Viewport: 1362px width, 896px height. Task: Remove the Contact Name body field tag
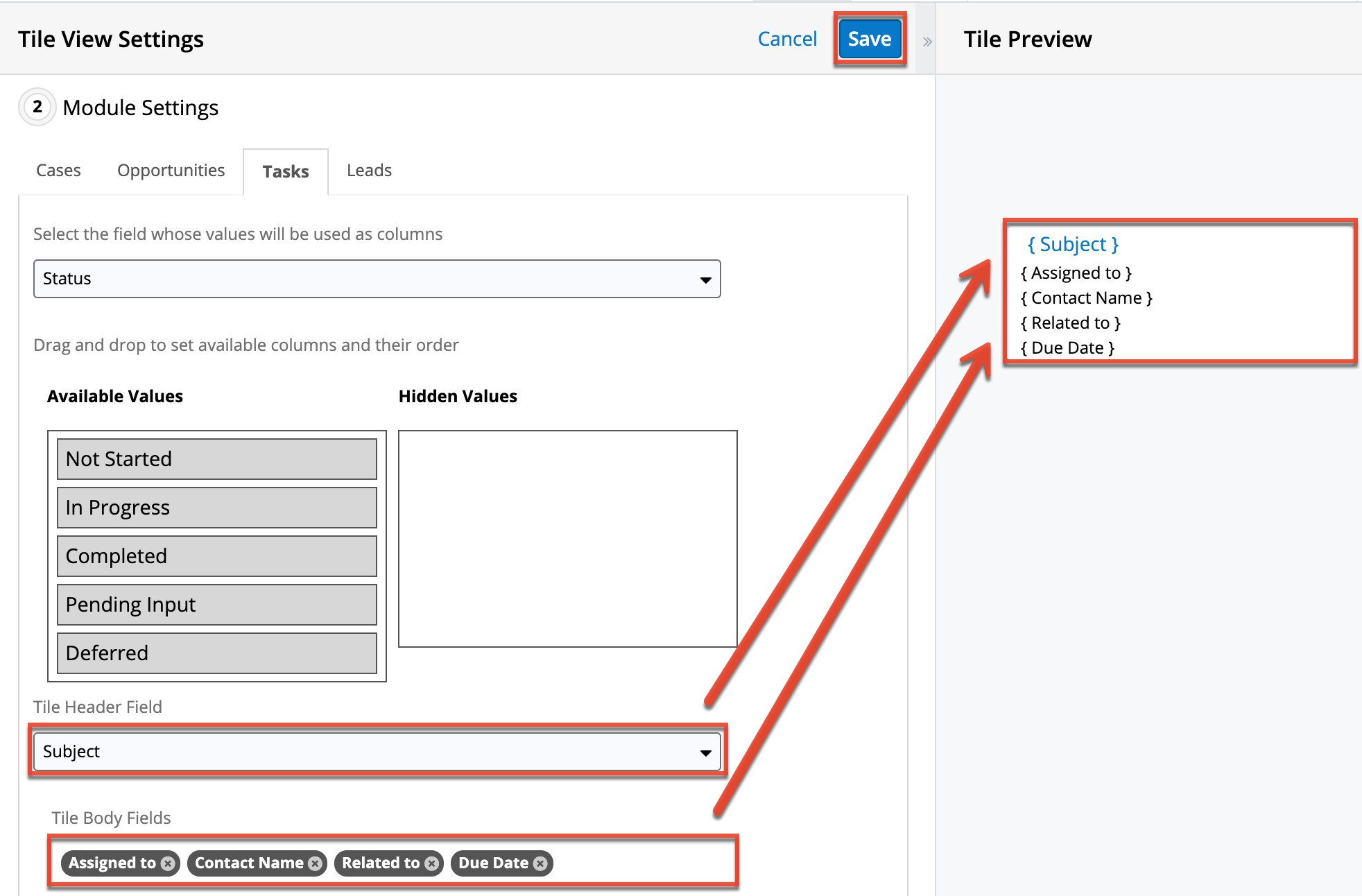(315, 863)
